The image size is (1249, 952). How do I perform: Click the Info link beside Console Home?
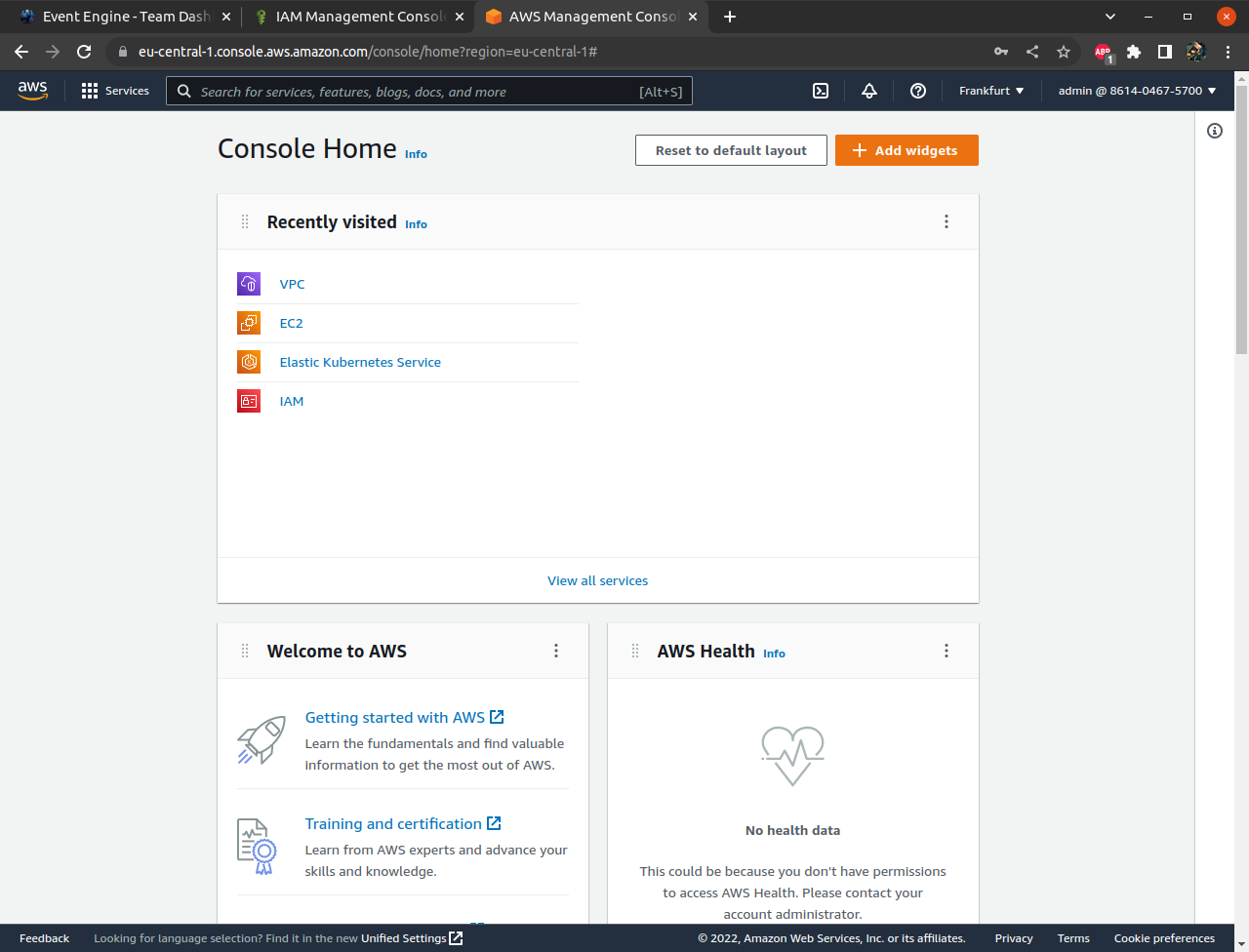416,154
